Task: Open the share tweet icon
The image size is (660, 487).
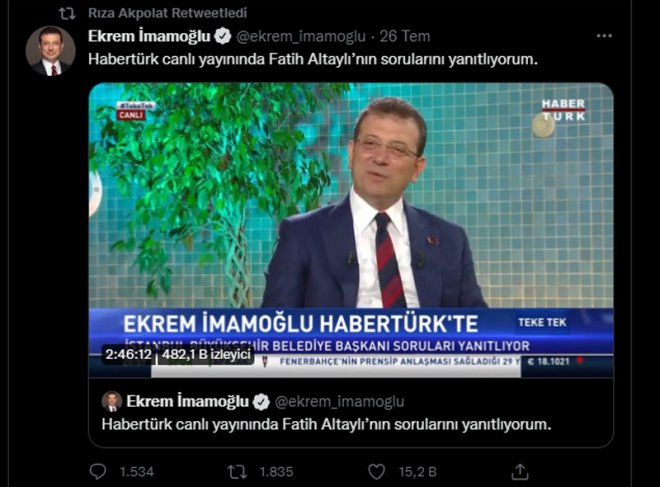Action: pyautogui.click(x=520, y=471)
